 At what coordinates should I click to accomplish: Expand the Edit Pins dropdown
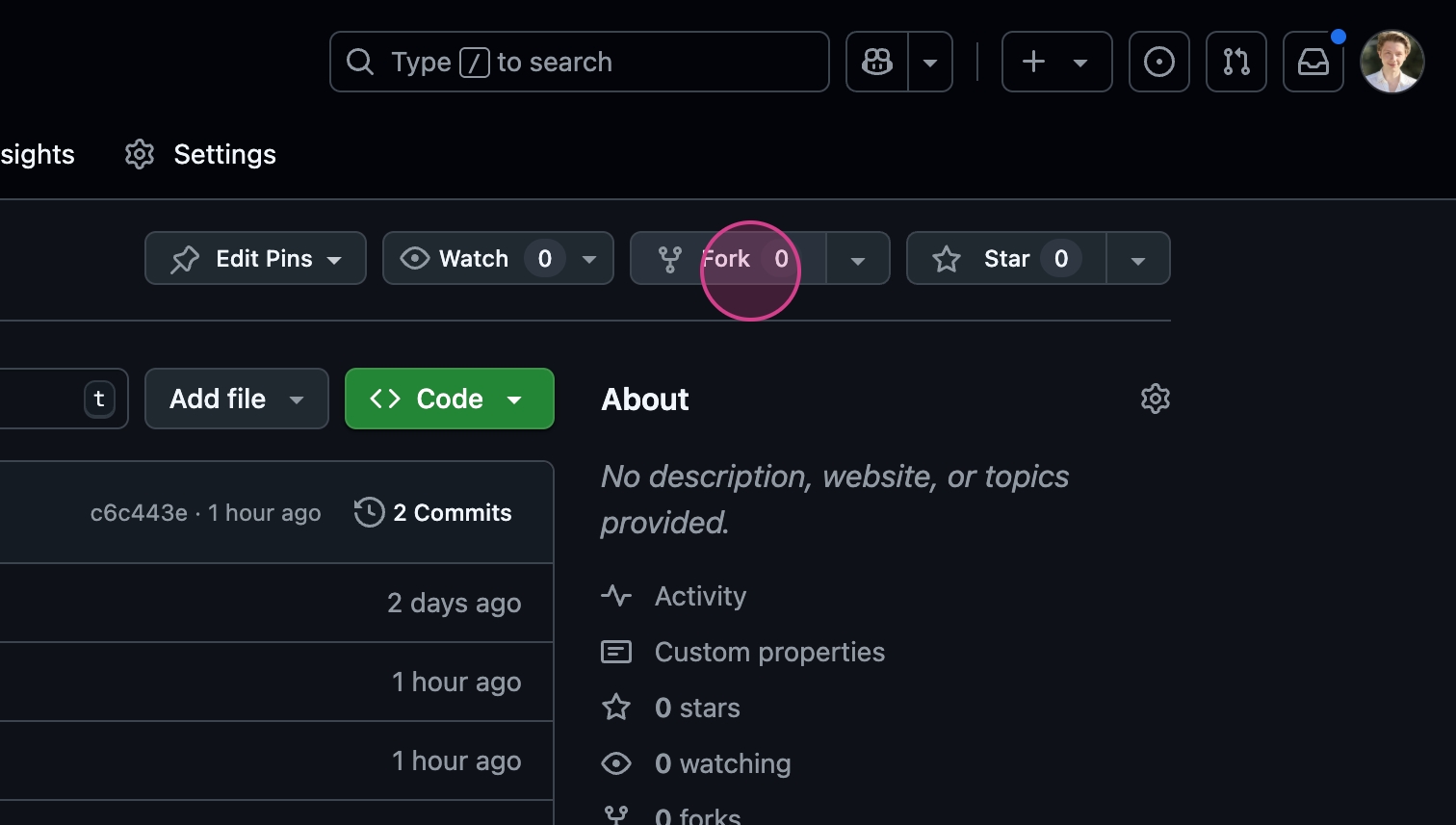point(255,258)
